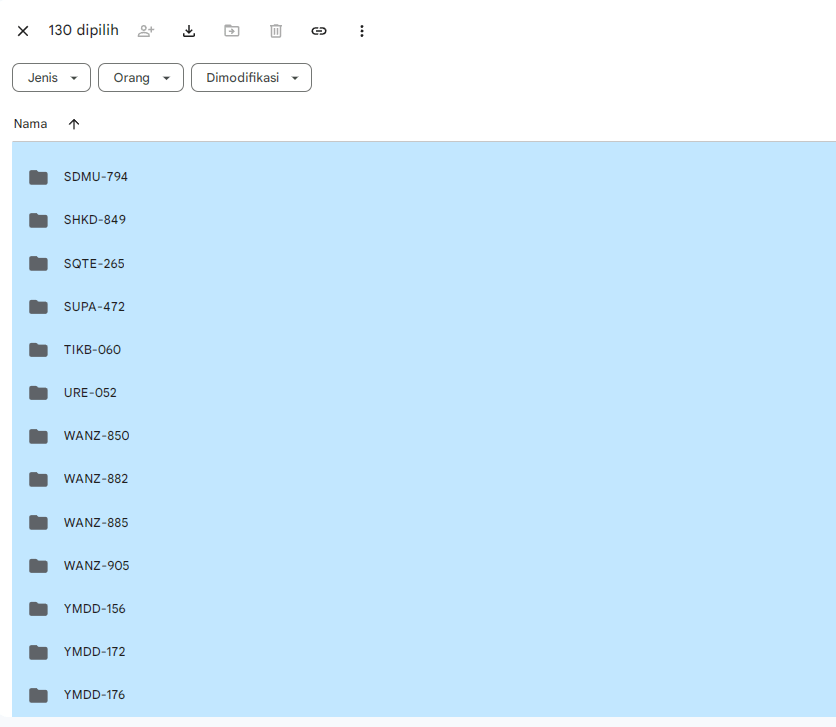
Task: Clear selection with the X icon
Action: point(23,31)
